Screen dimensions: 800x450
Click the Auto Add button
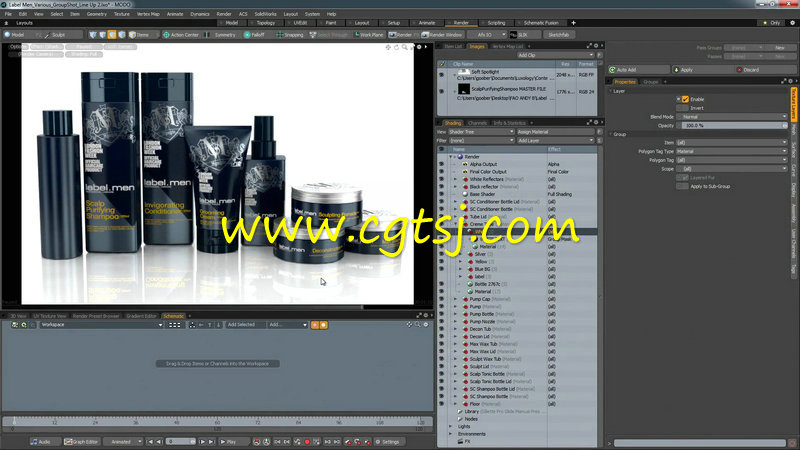click(x=638, y=70)
